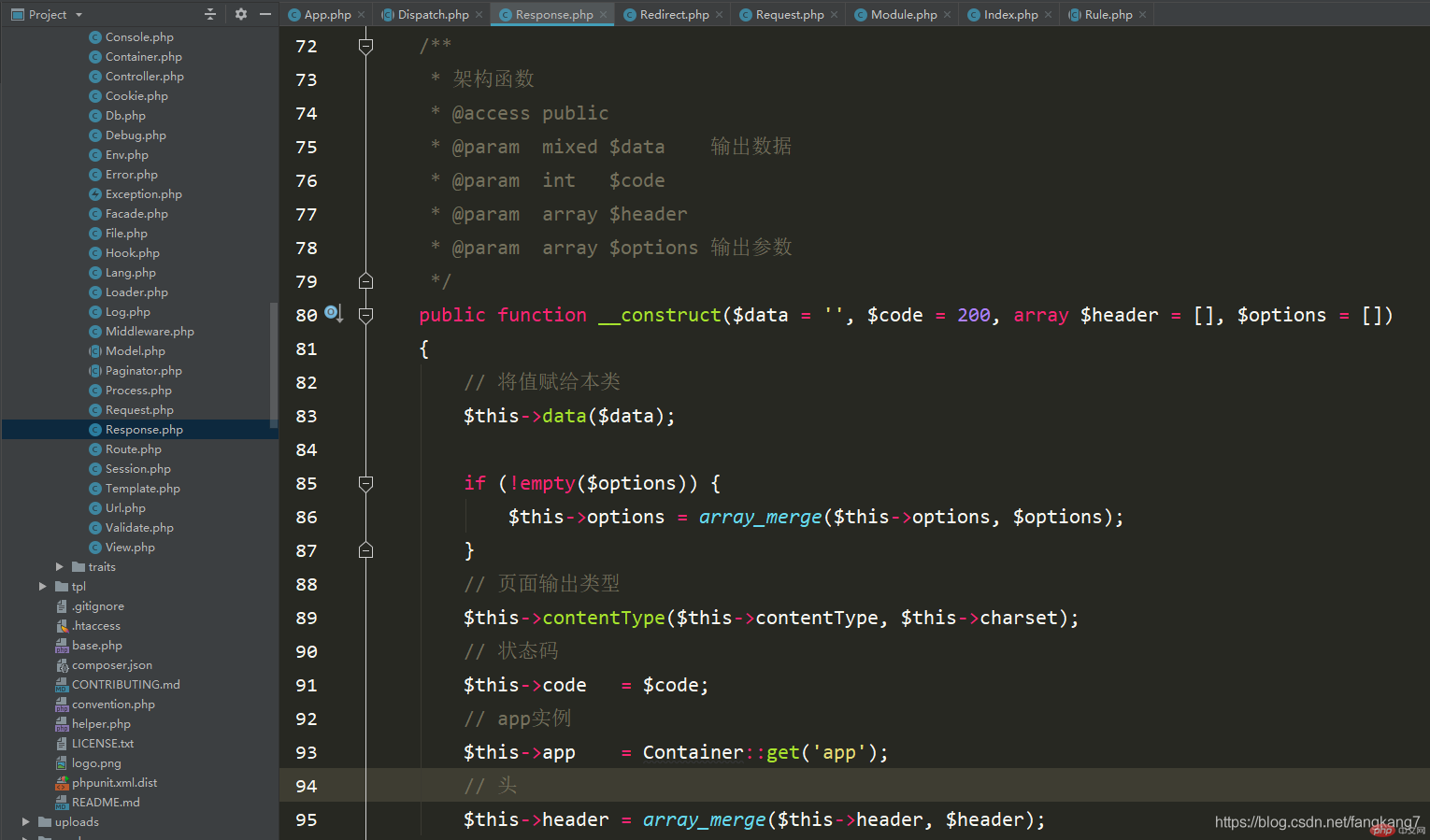
Task: Select Request.php in project tree
Action: click(139, 410)
